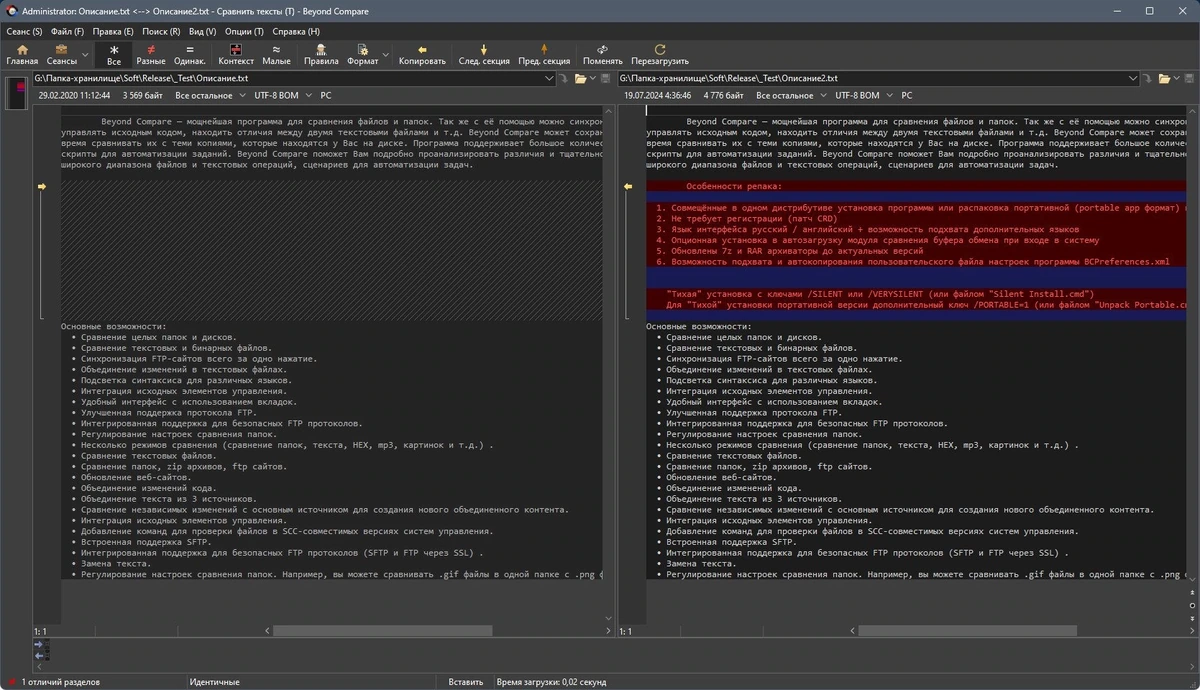Click right pane horizontal scrollbar
Viewport: 1200px width, 690px height.
[x=968, y=632]
